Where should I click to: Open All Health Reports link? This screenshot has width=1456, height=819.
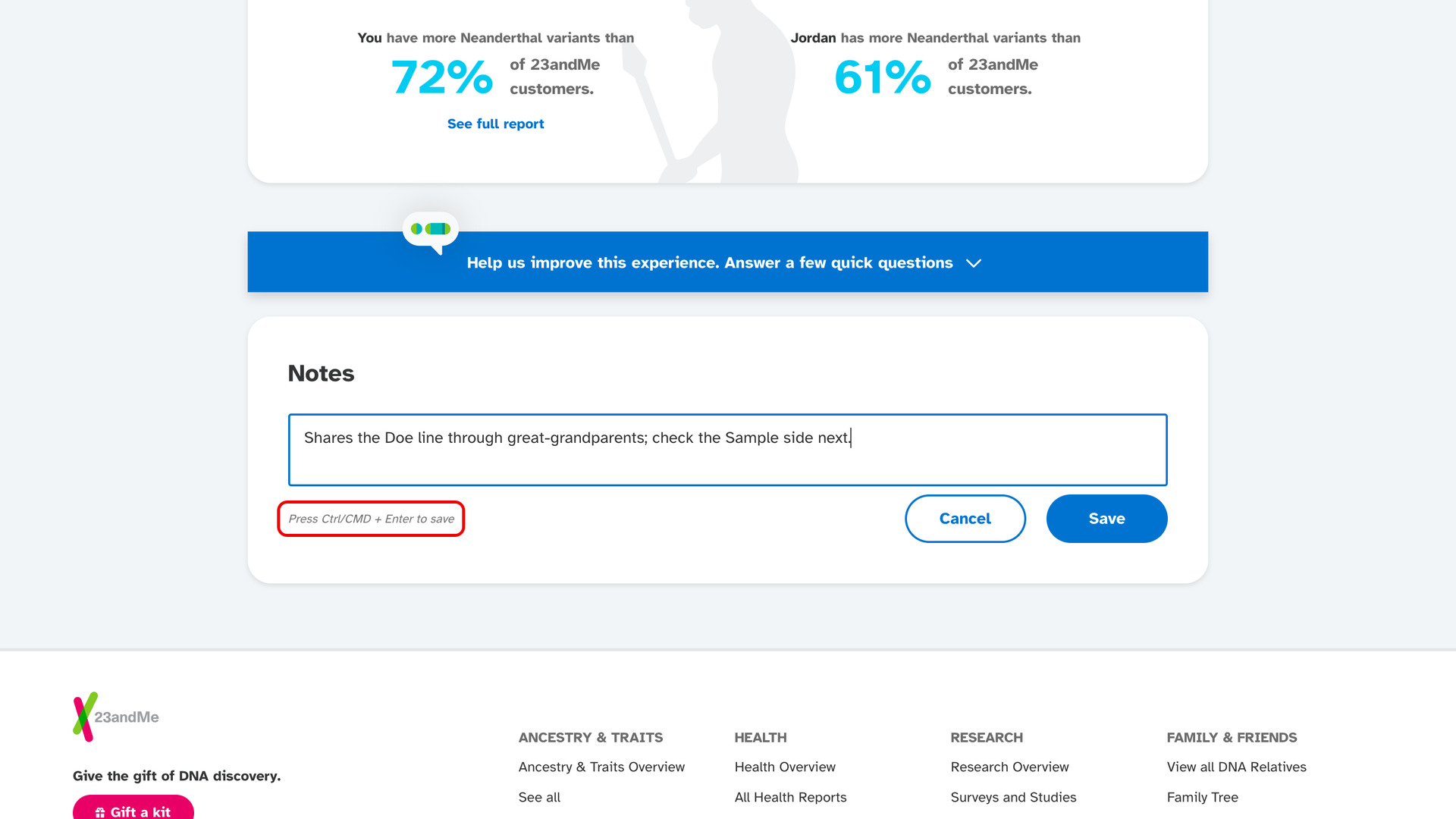pyautogui.click(x=790, y=797)
